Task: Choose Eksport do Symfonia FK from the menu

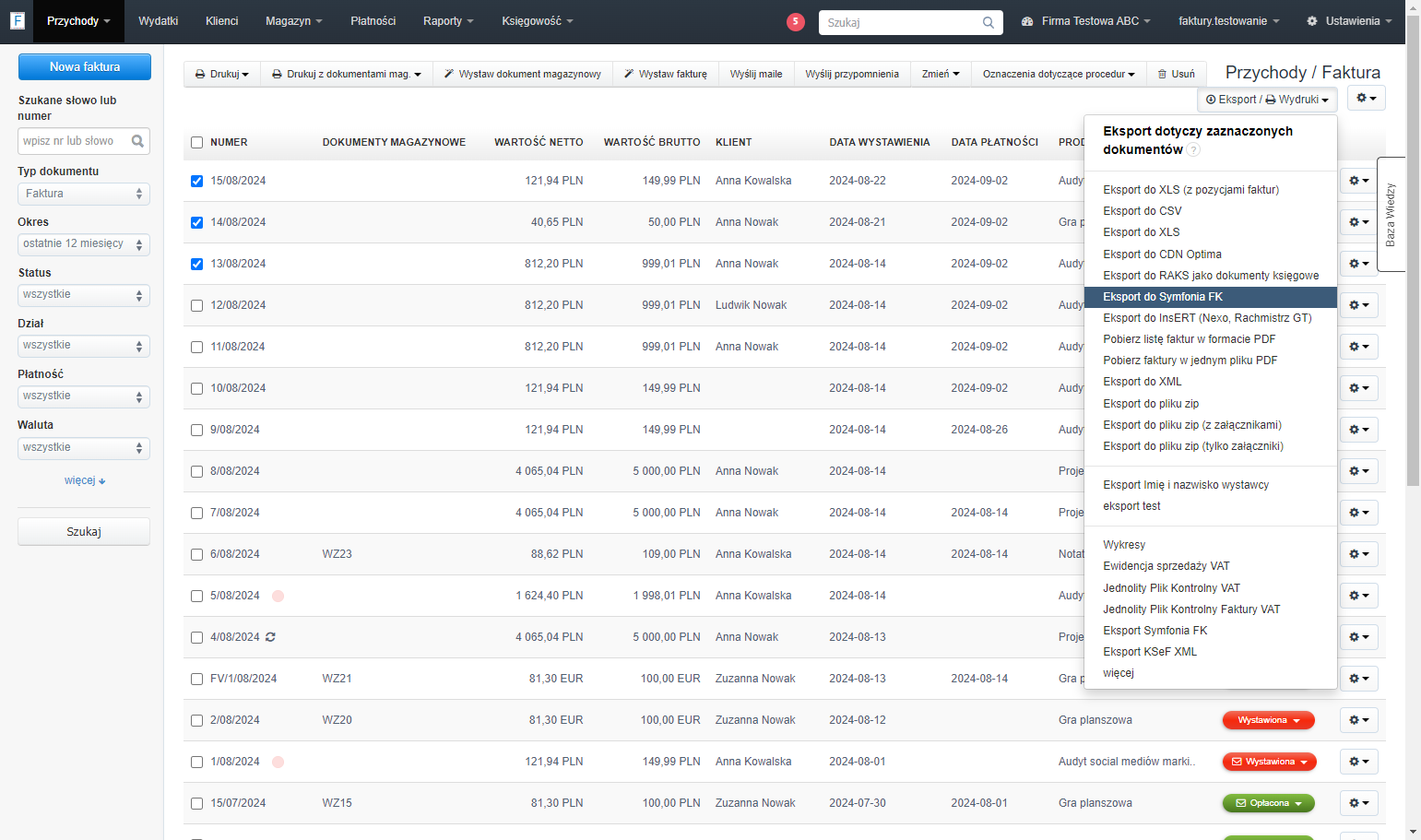Action: pos(1211,297)
